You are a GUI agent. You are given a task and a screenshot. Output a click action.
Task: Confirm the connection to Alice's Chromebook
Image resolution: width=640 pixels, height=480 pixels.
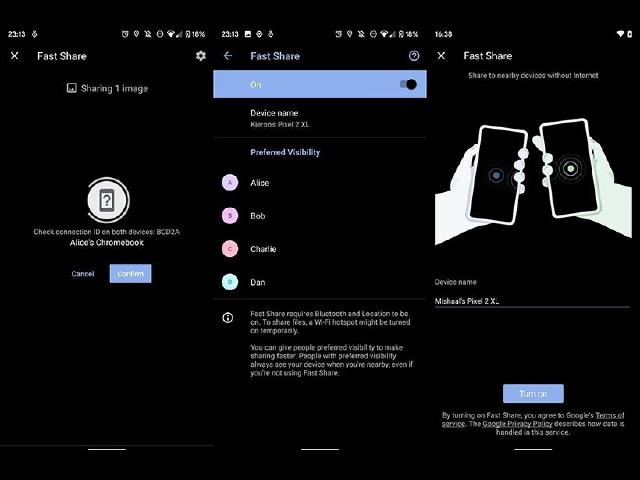point(130,273)
